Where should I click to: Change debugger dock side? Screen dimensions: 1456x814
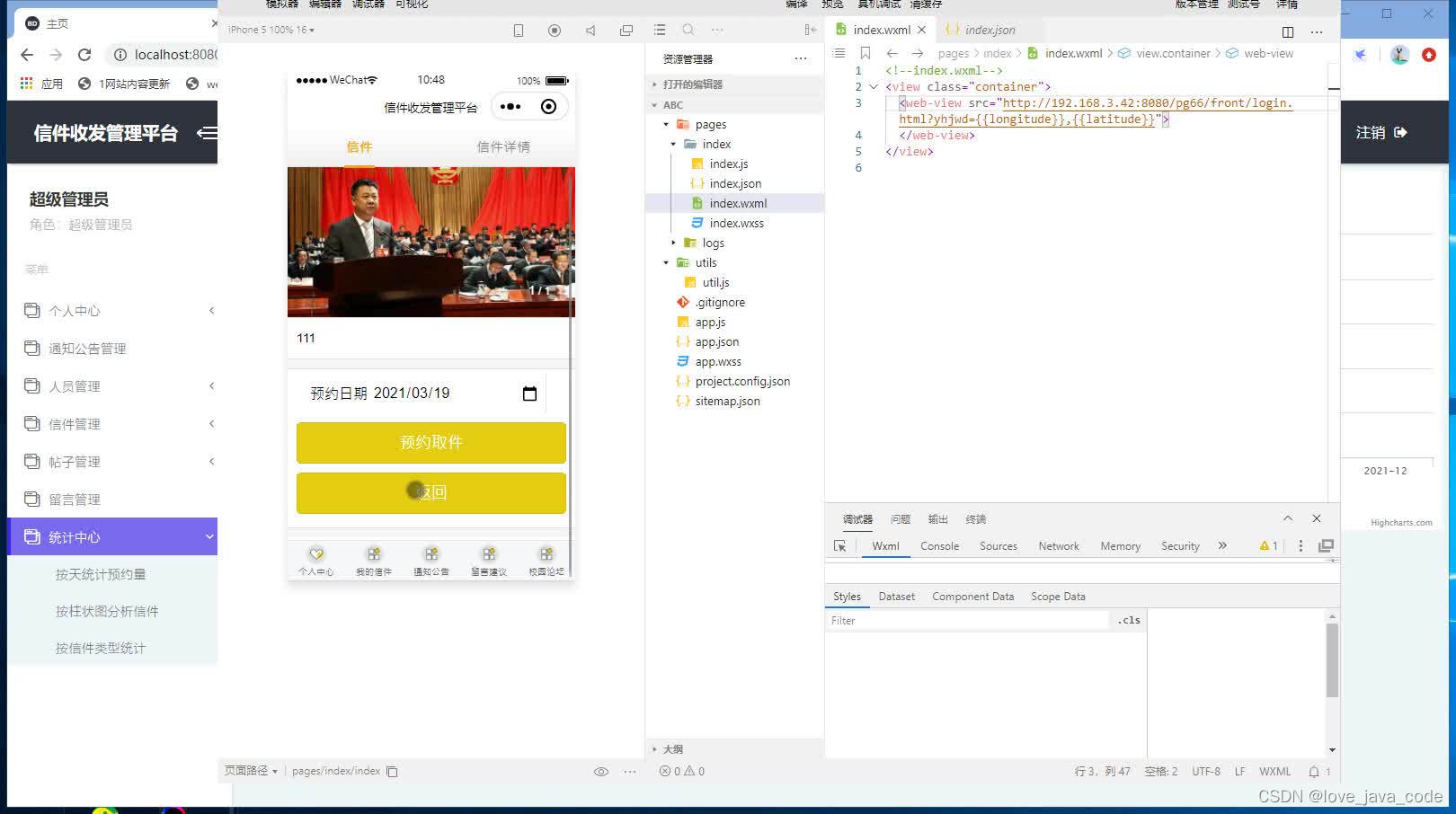pos(1326,546)
